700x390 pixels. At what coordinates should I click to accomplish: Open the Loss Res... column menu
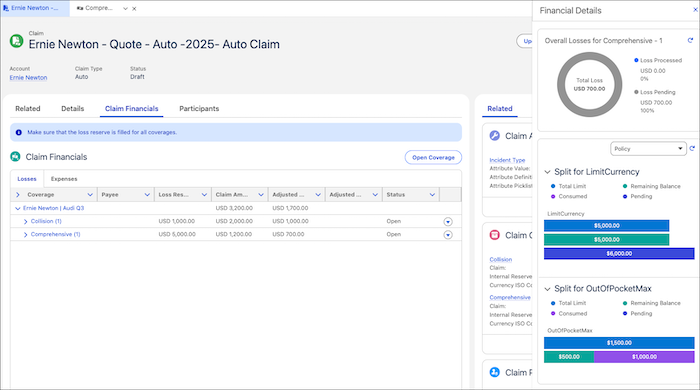tap(204, 195)
